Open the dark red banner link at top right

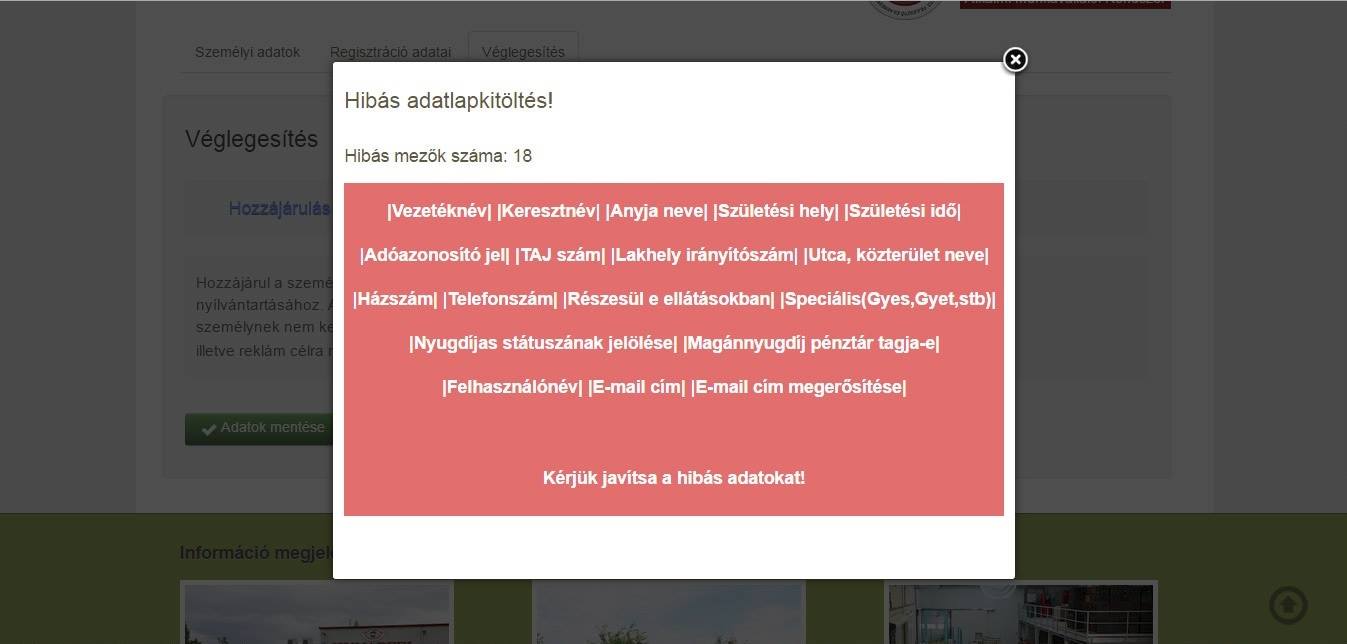(x=1064, y=4)
